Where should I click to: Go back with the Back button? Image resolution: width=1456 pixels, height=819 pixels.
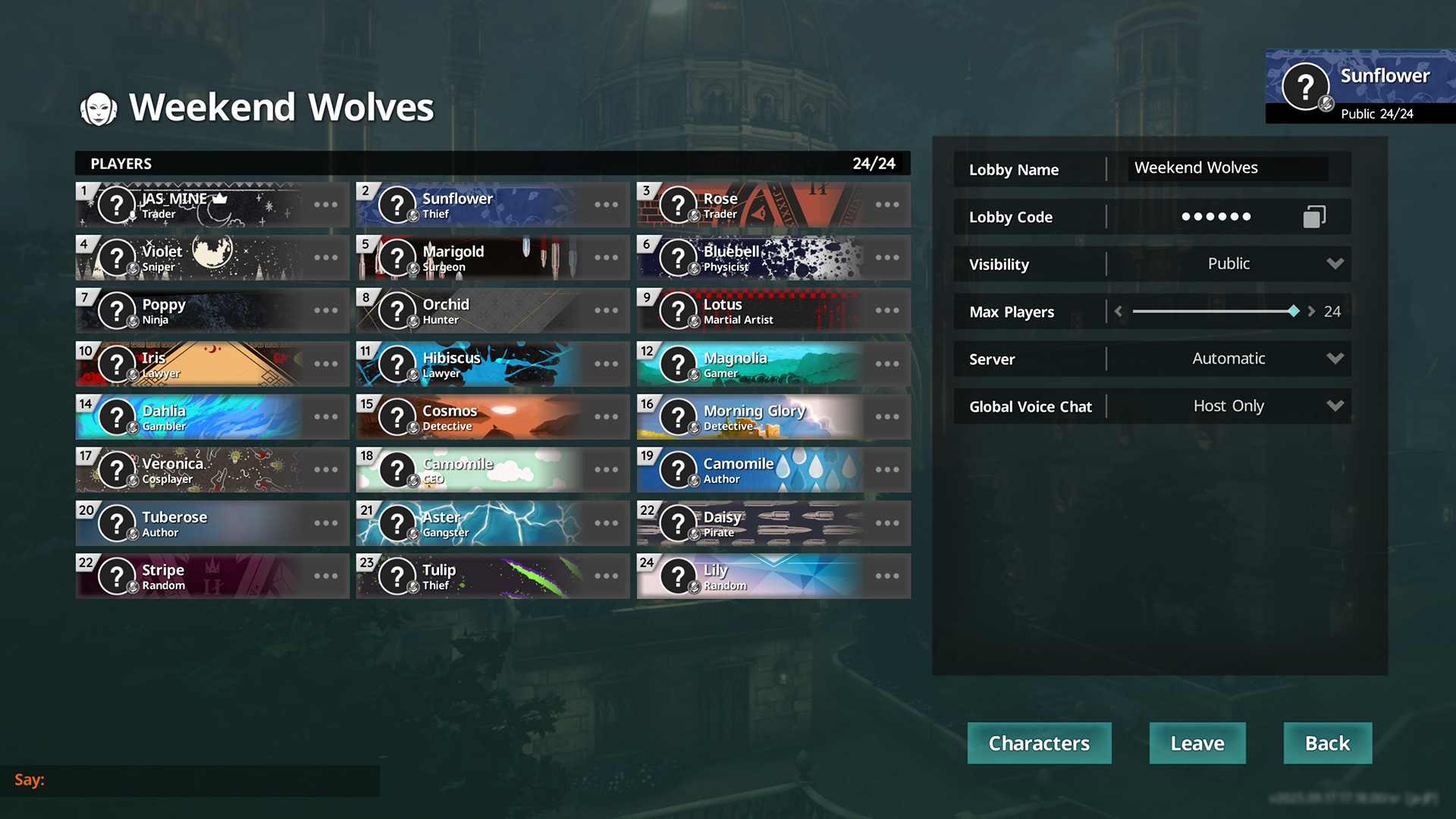pyautogui.click(x=1327, y=743)
